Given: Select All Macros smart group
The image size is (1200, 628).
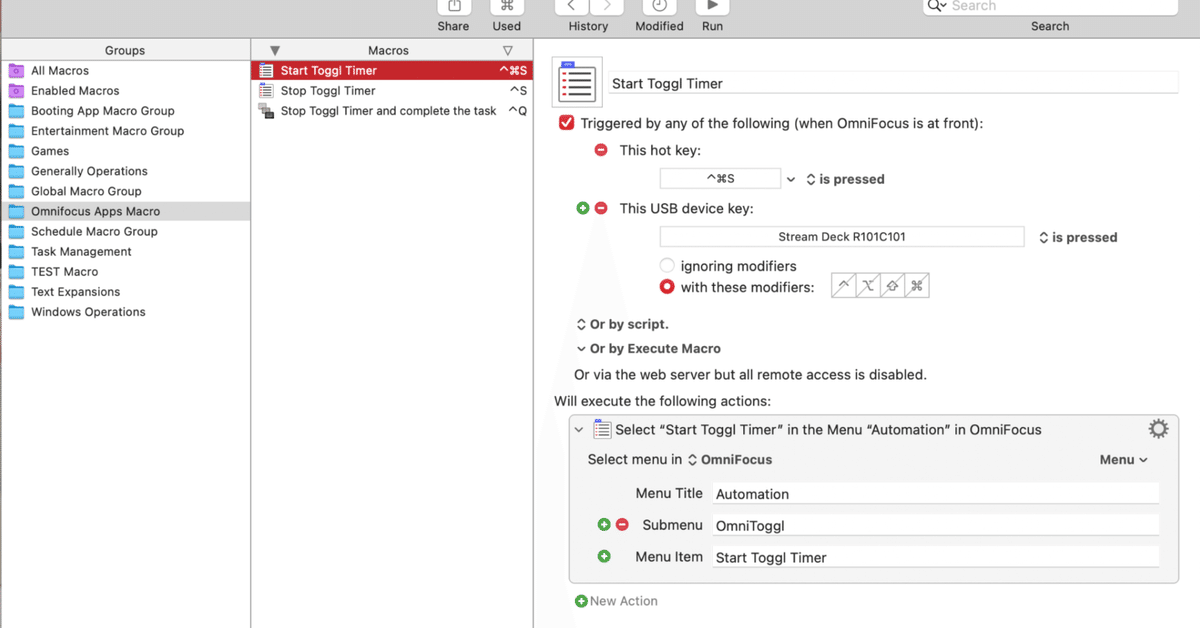Looking at the screenshot, I should [125, 71].
